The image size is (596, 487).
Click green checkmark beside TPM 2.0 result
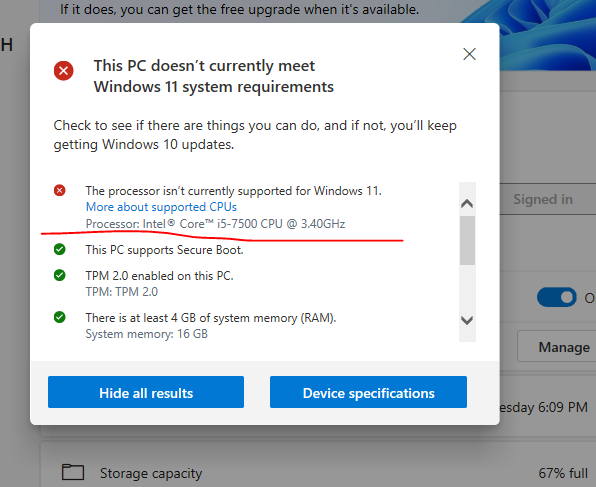coord(60,275)
